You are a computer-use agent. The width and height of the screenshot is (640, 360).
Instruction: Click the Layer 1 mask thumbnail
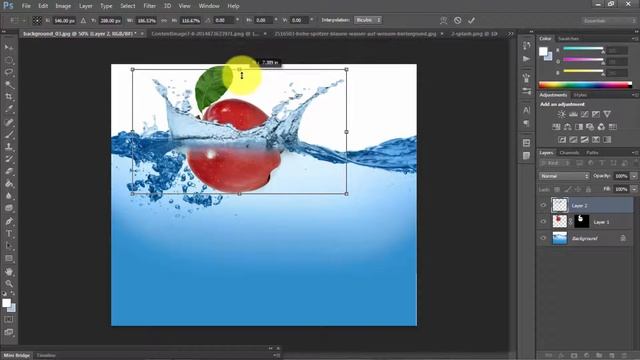click(582, 221)
